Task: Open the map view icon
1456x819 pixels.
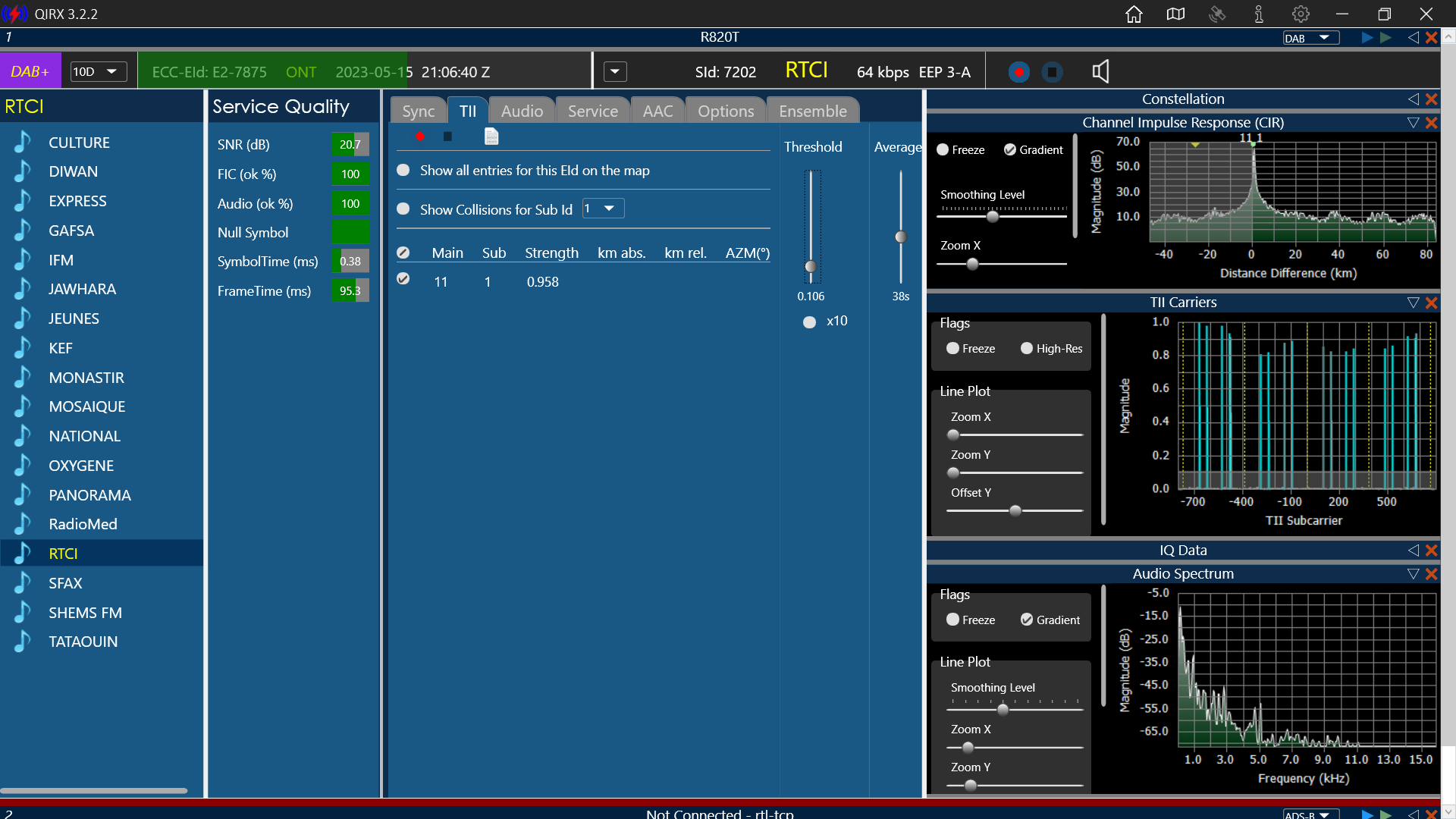Action: [1175, 14]
